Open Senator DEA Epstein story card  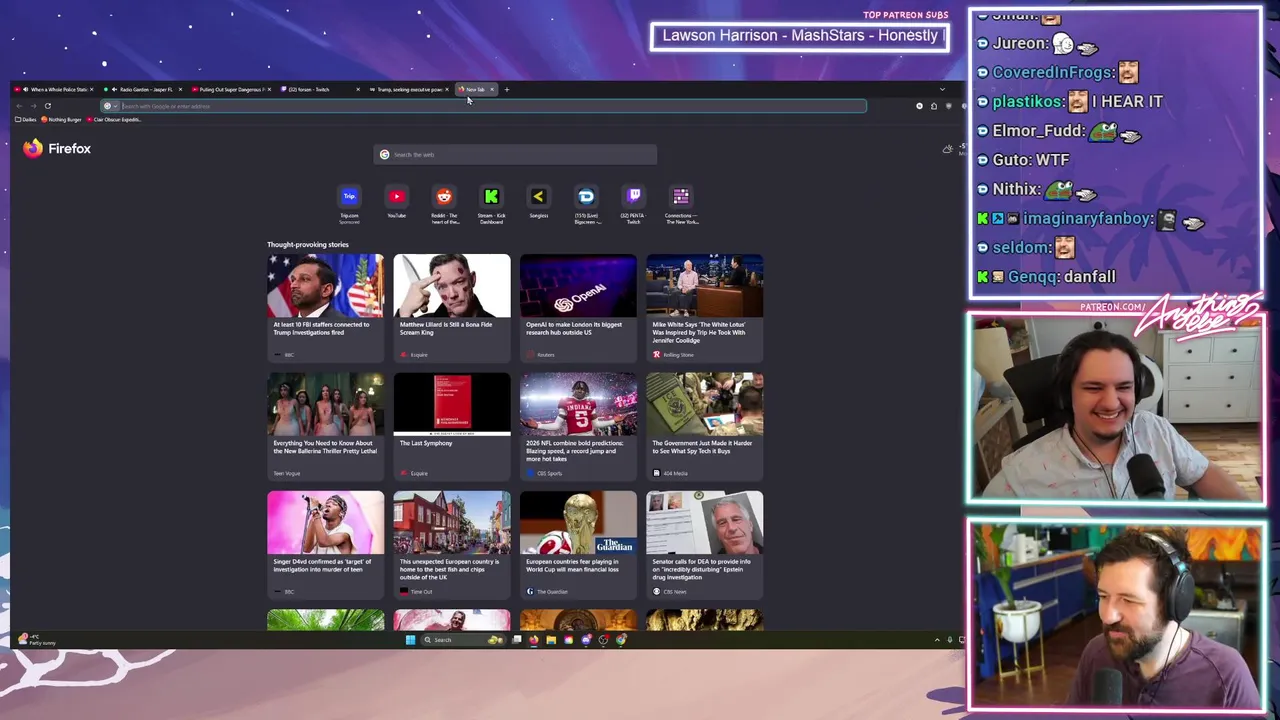click(705, 545)
